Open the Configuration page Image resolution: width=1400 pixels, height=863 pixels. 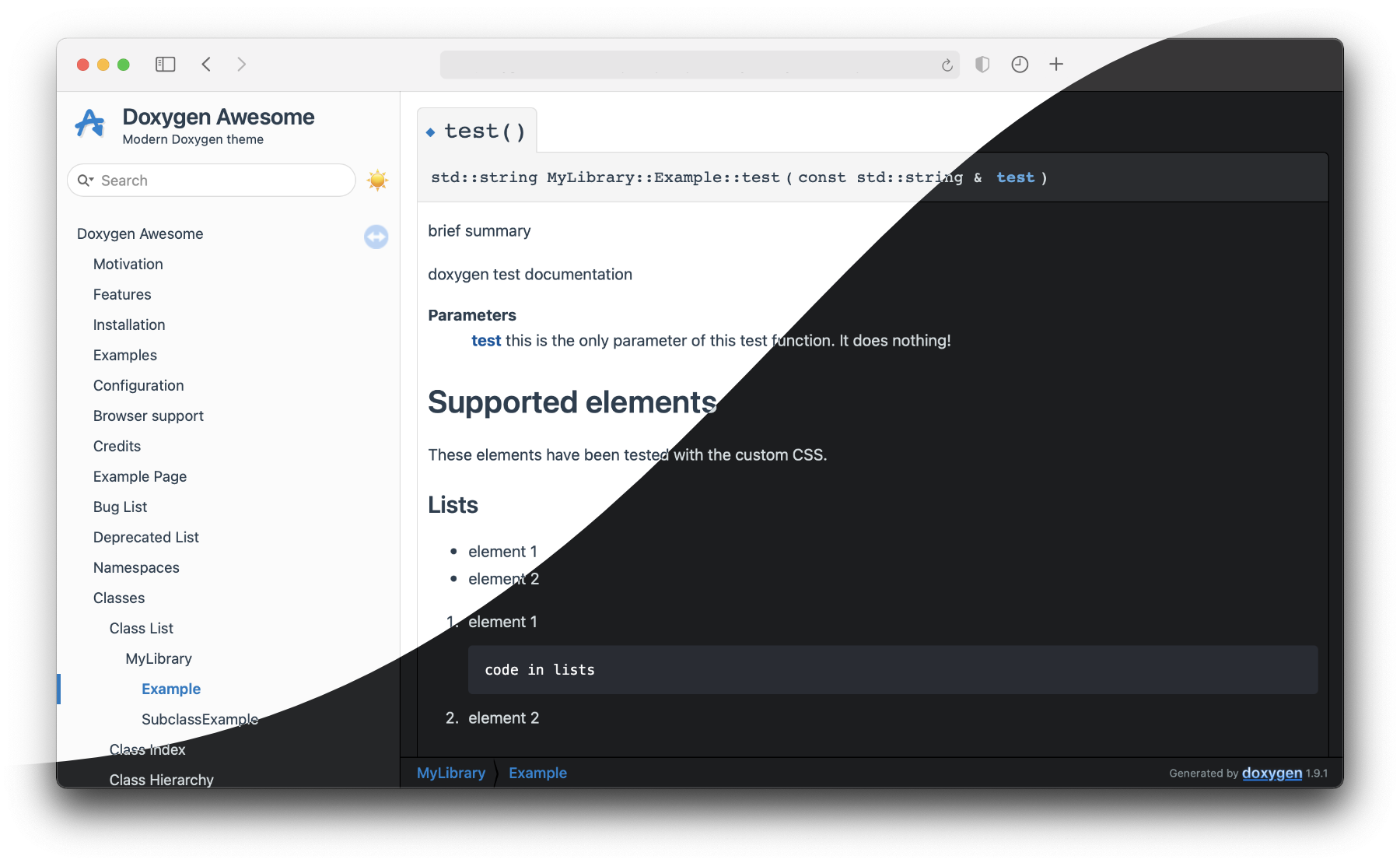tap(138, 386)
